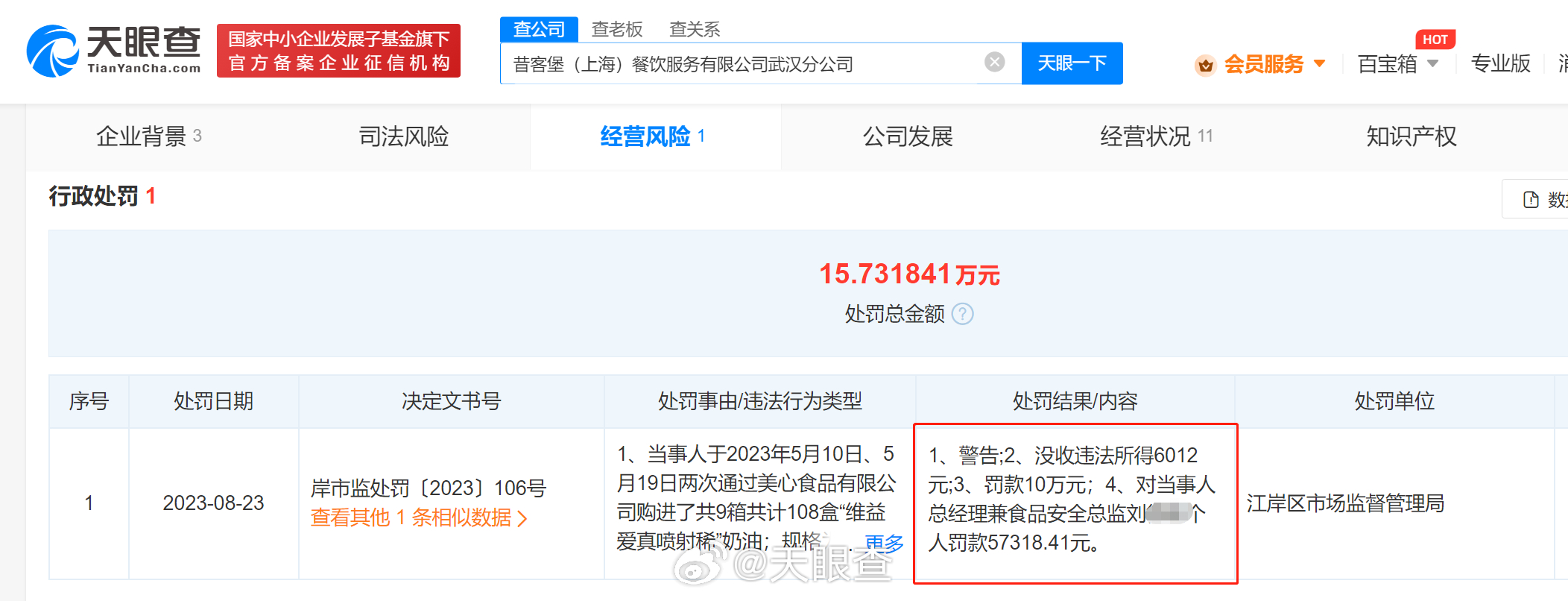Screen dimensions: 1568x601
Task: Click the HOT badge above 百宝箱
Action: click(1435, 40)
